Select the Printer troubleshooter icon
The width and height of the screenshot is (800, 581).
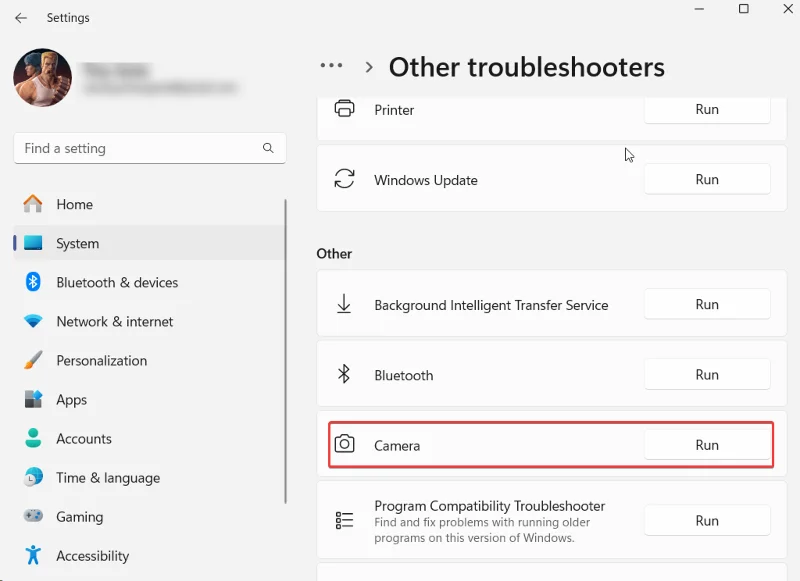tap(345, 110)
